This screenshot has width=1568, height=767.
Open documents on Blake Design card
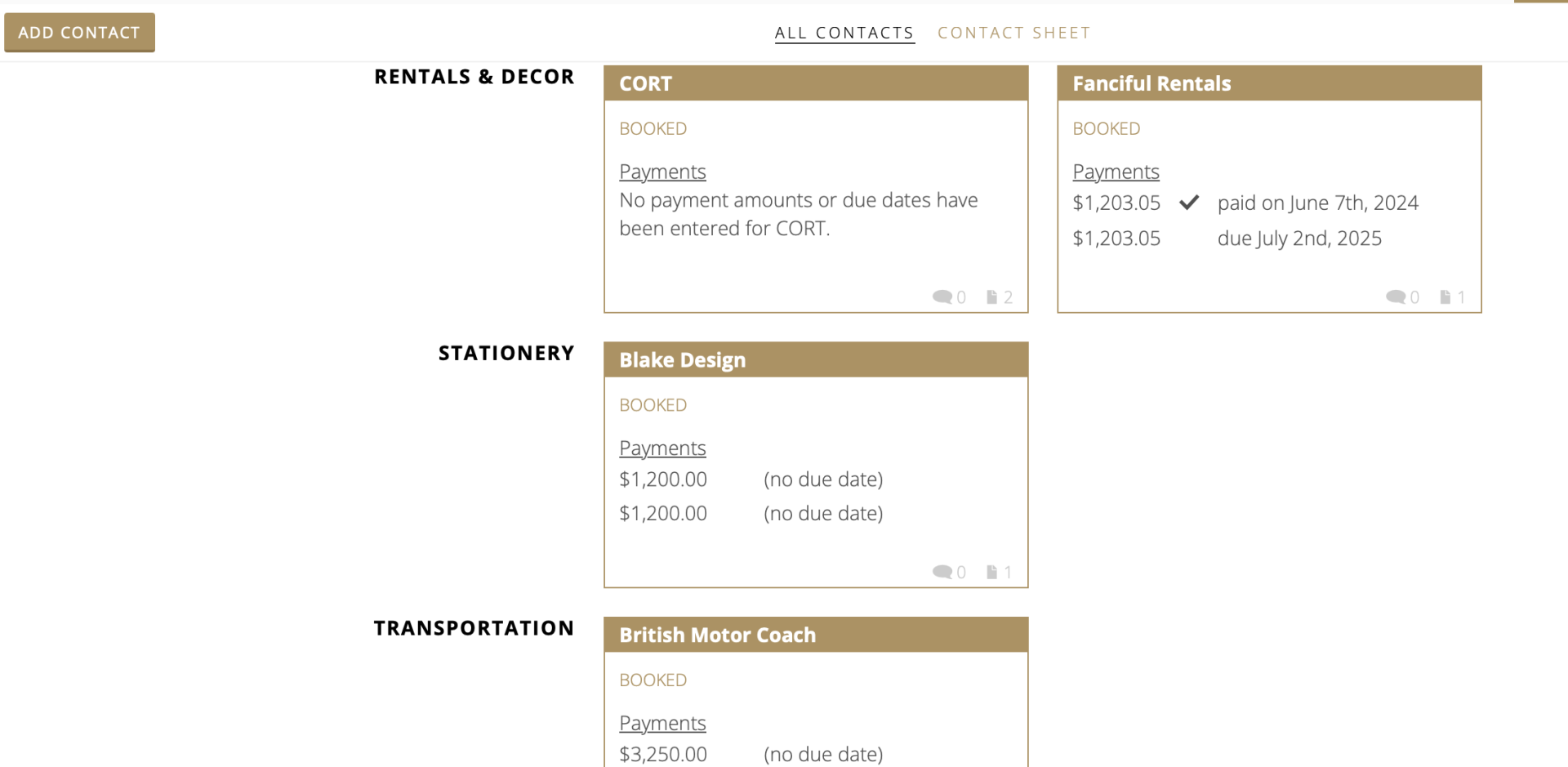pos(991,572)
